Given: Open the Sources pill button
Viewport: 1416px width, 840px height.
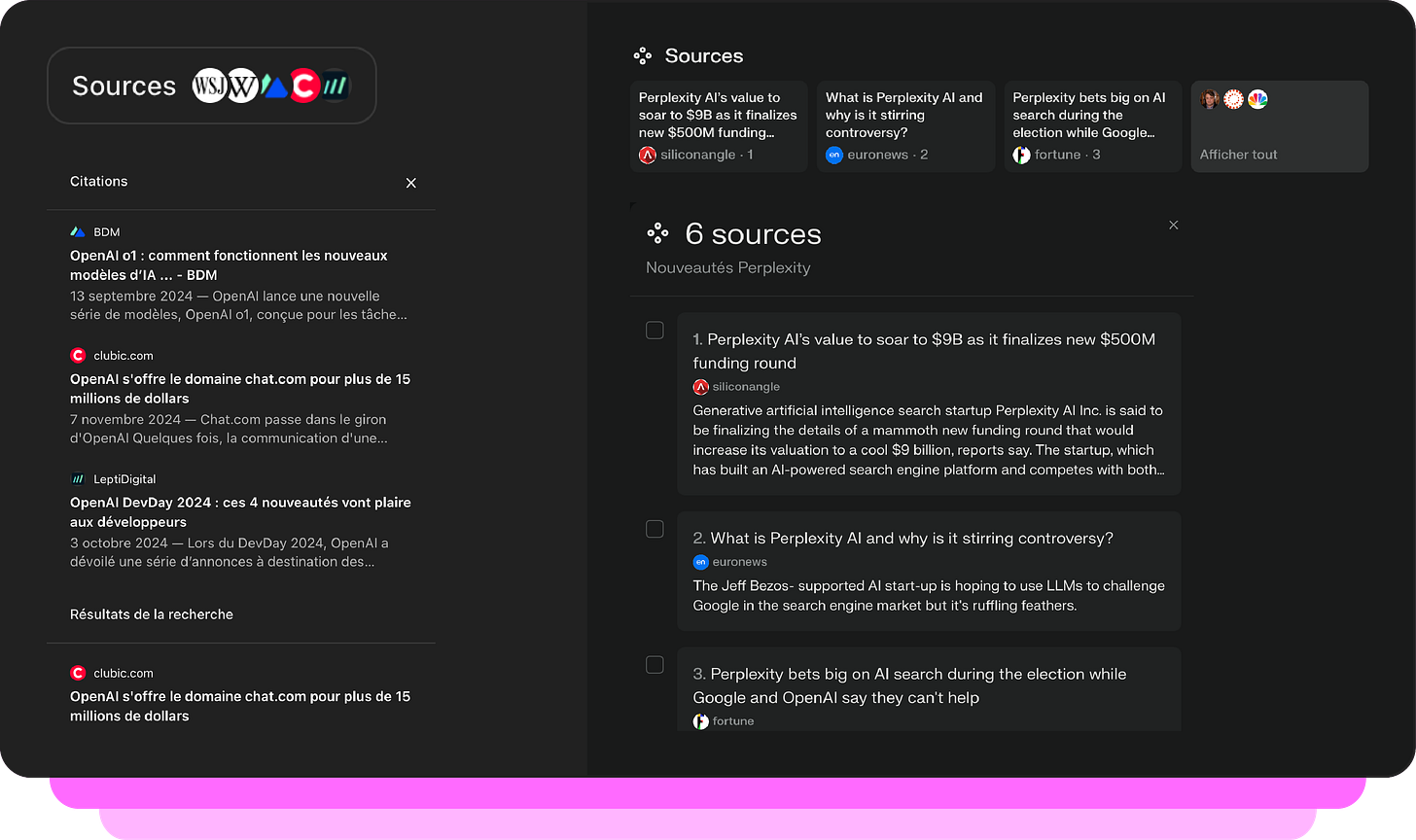Looking at the screenshot, I should (212, 86).
